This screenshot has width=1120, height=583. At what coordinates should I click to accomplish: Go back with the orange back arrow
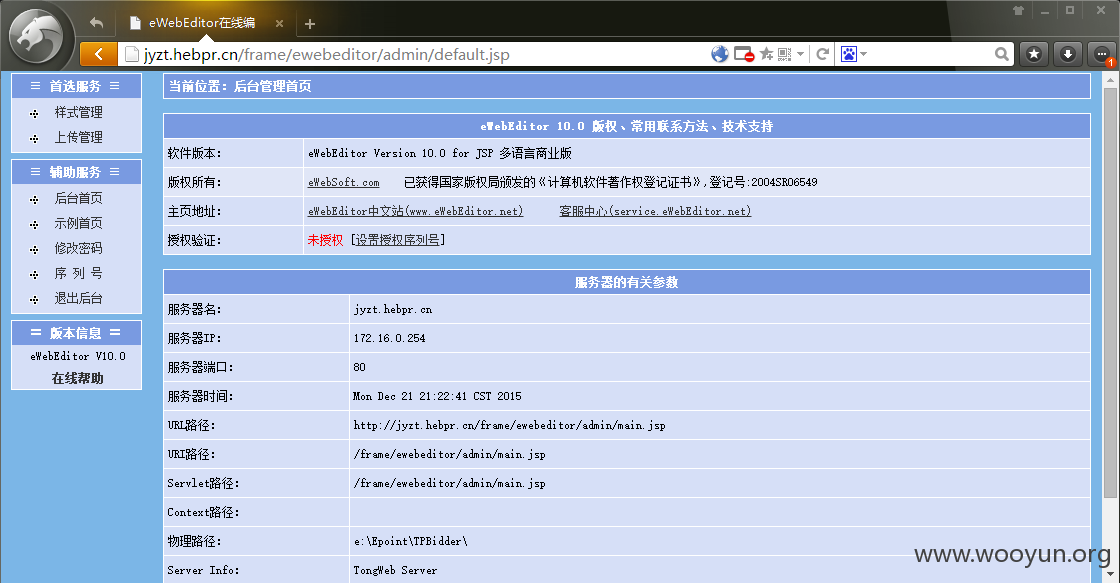(99, 54)
